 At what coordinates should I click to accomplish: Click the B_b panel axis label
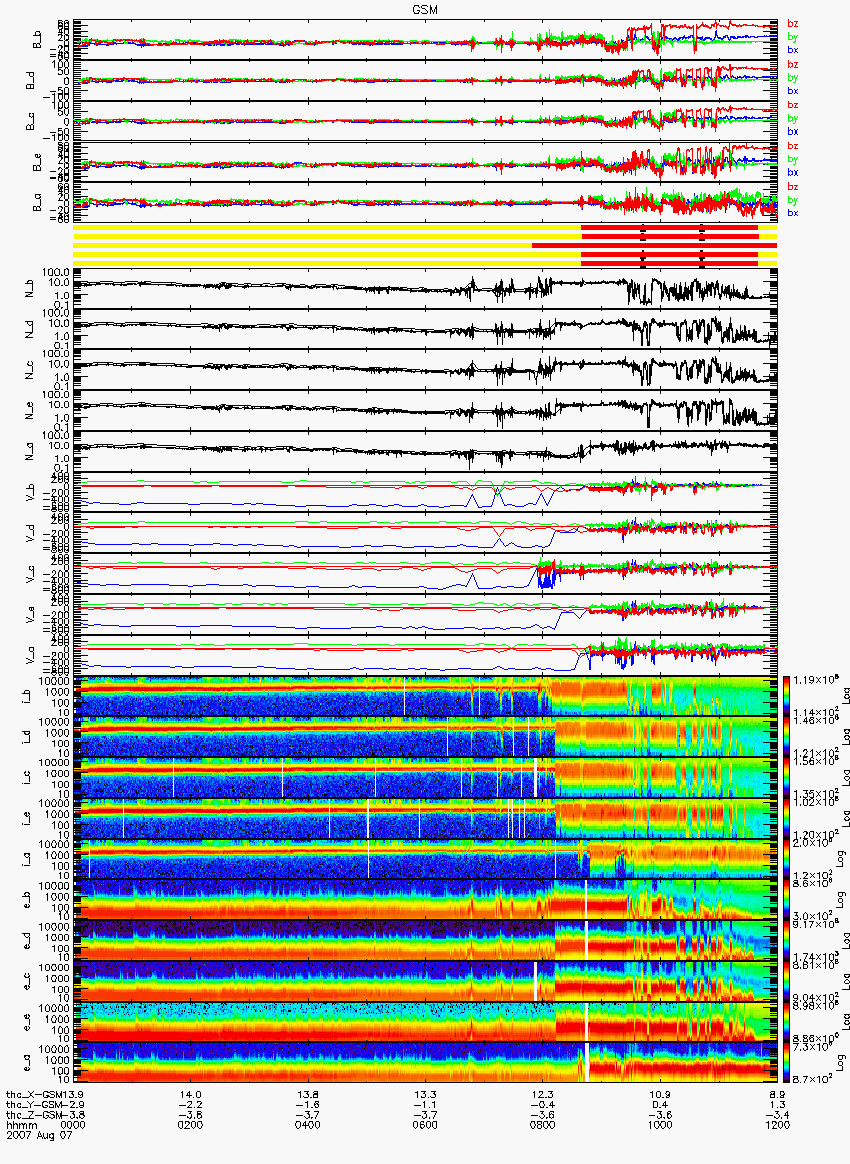point(35,40)
